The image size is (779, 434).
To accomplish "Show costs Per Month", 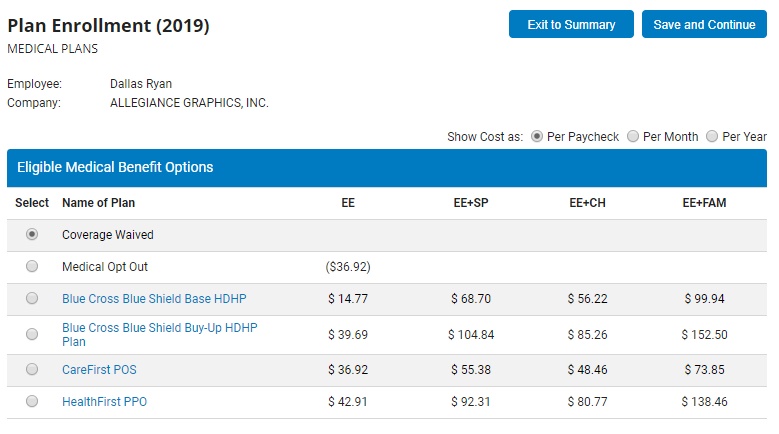I will [x=633, y=137].
